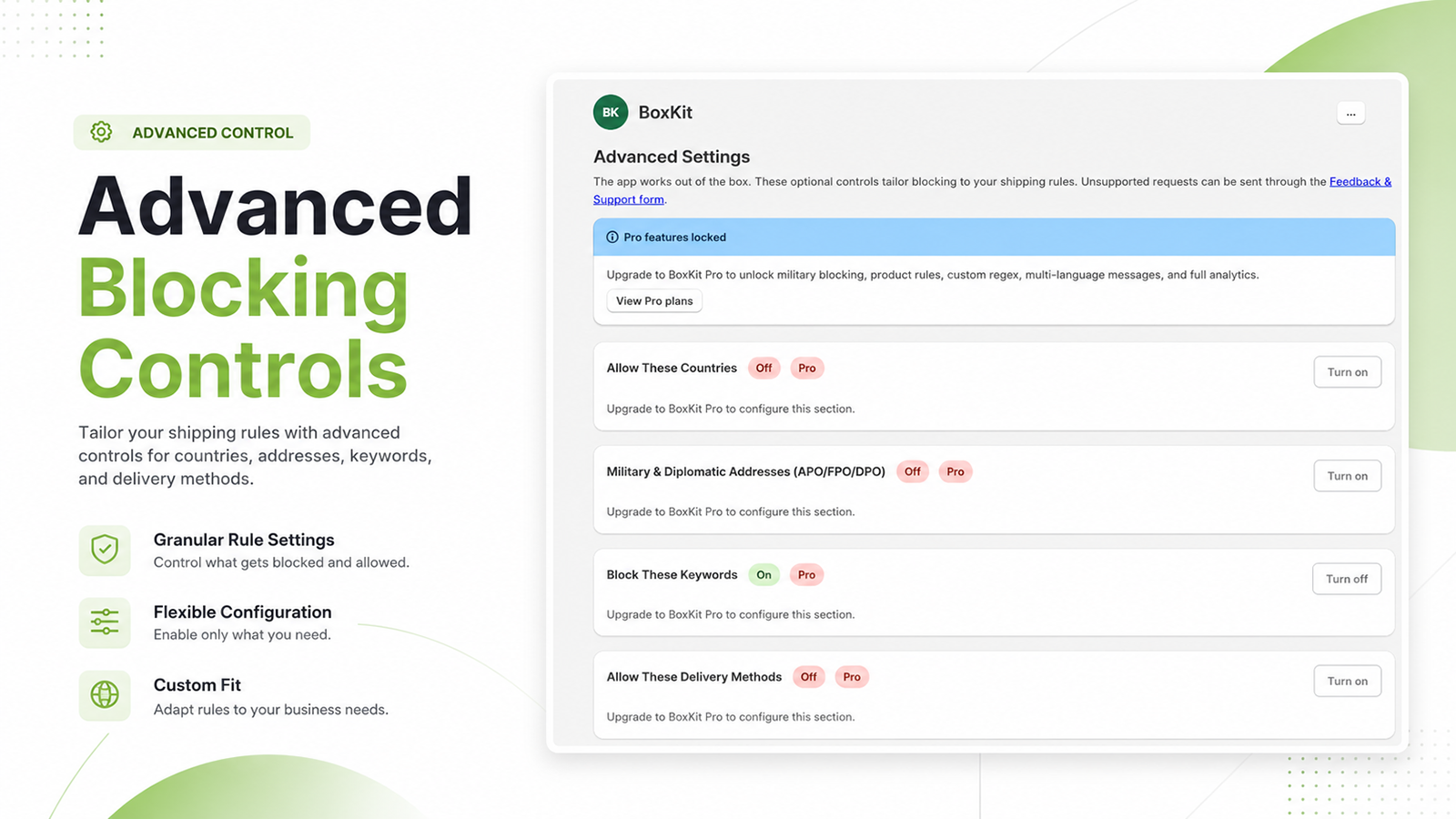This screenshot has height=819, width=1456.
Task: Turn off Block These Keywords
Action: 1347,579
